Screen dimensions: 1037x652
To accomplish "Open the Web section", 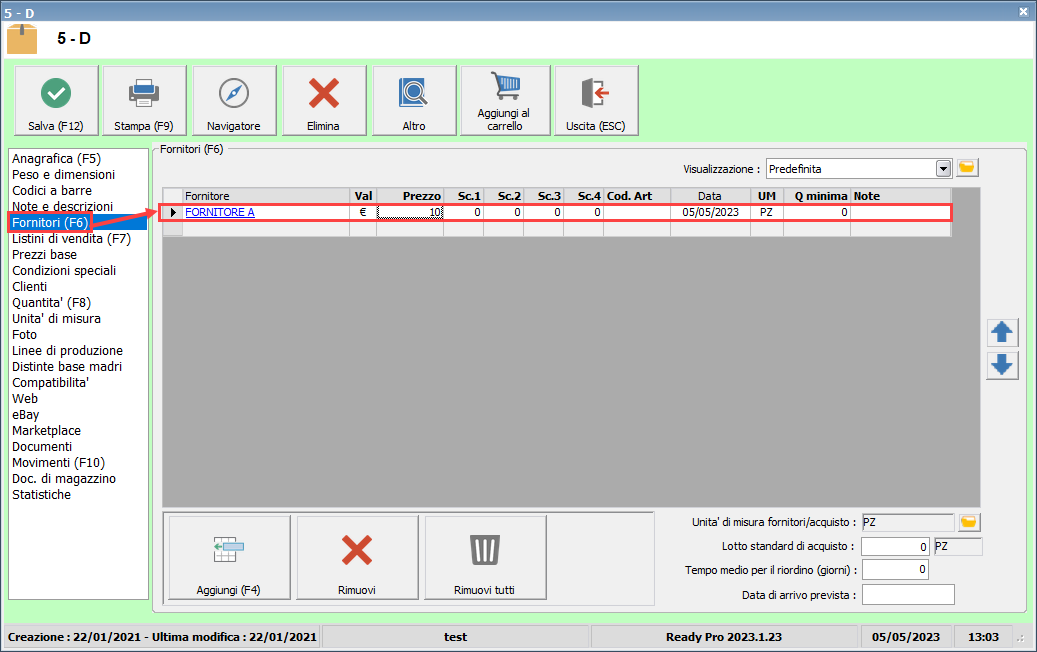I will [x=25, y=399].
